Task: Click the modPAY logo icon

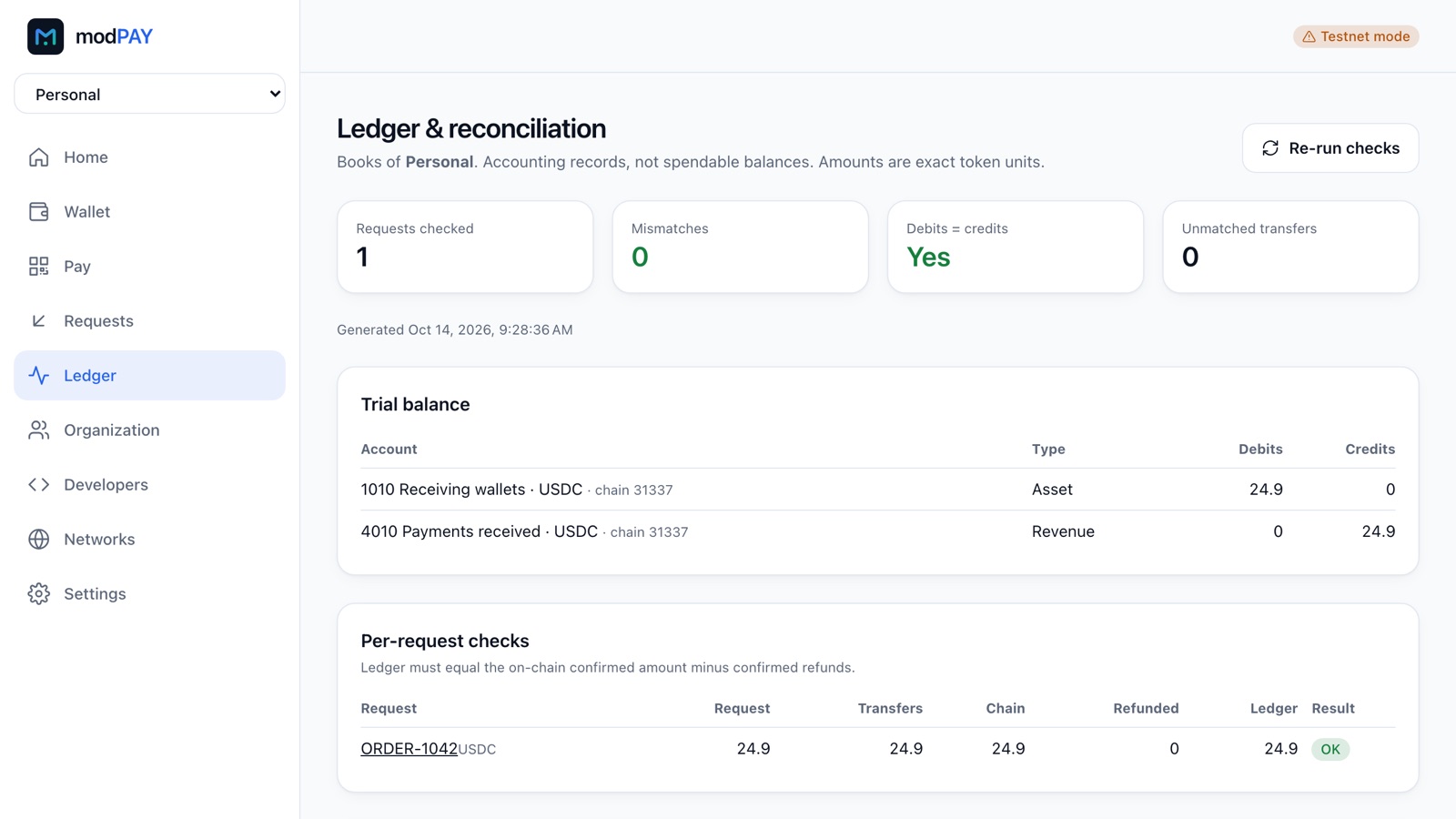Action: pyautogui.click(x=45, y=36)
